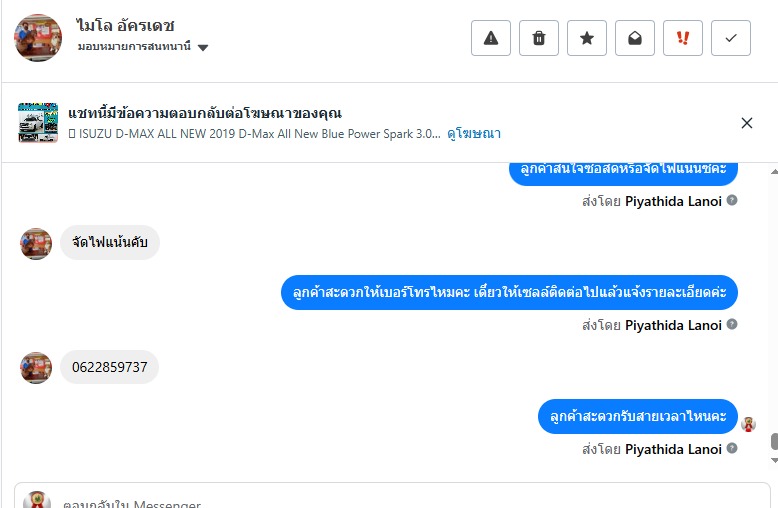Mark conversation with star icon

(x=587, y=38)
